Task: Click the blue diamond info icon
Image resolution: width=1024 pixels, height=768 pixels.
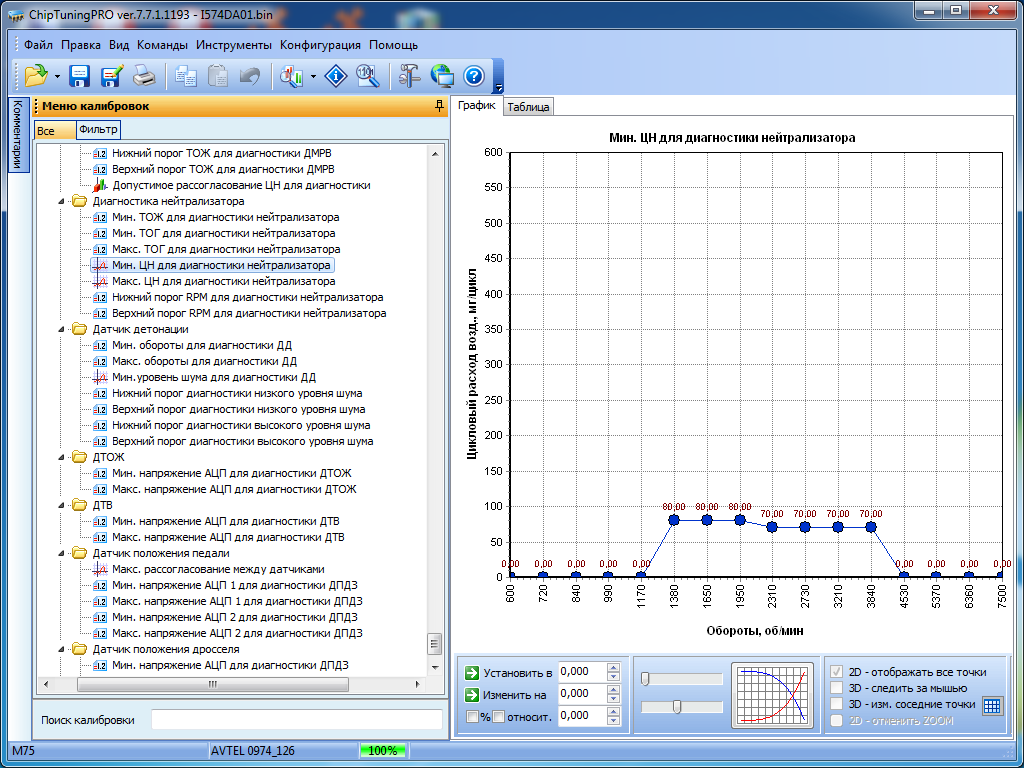Action: tap(336, 75)
